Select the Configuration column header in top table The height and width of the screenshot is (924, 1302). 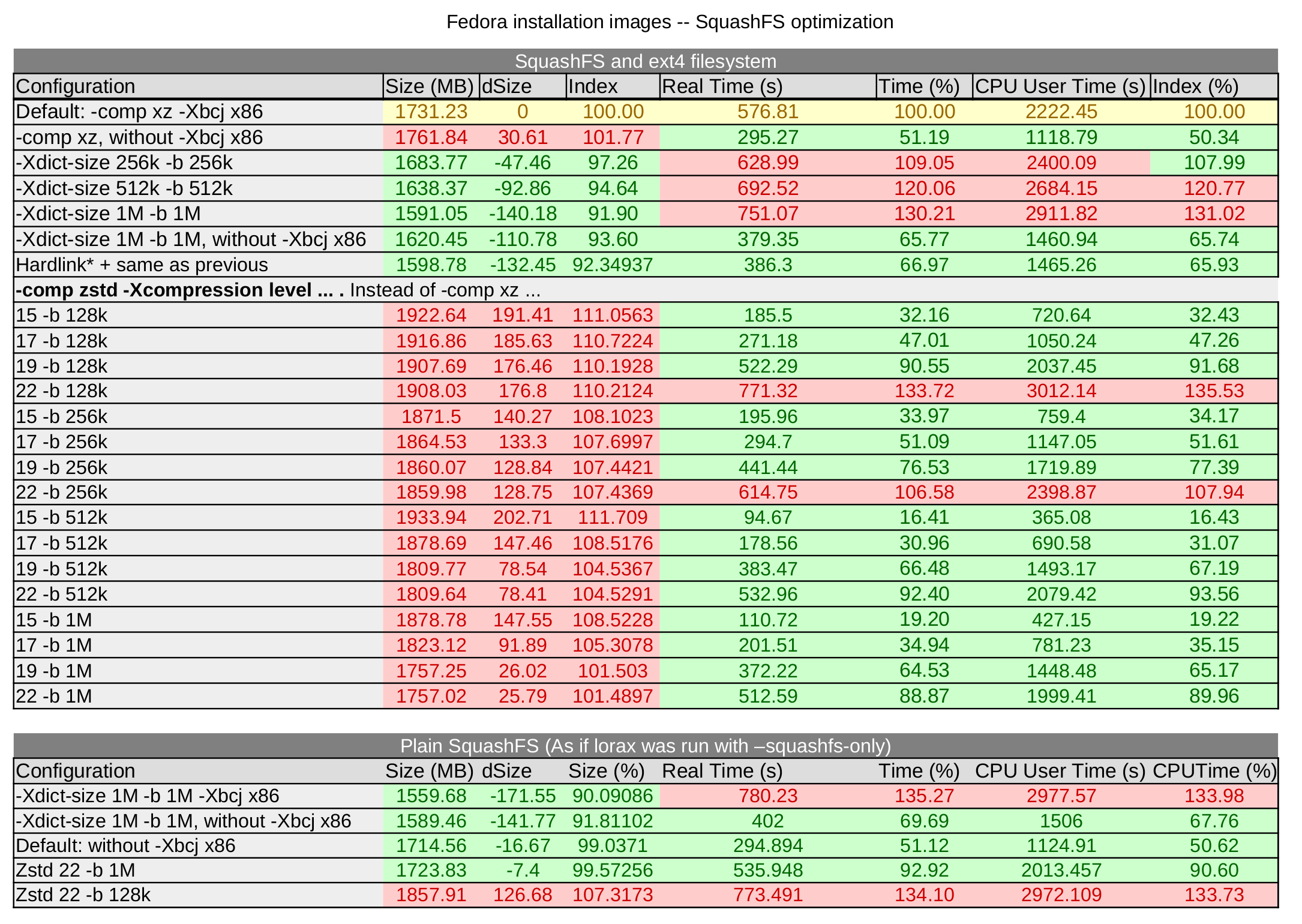(76, 86)
